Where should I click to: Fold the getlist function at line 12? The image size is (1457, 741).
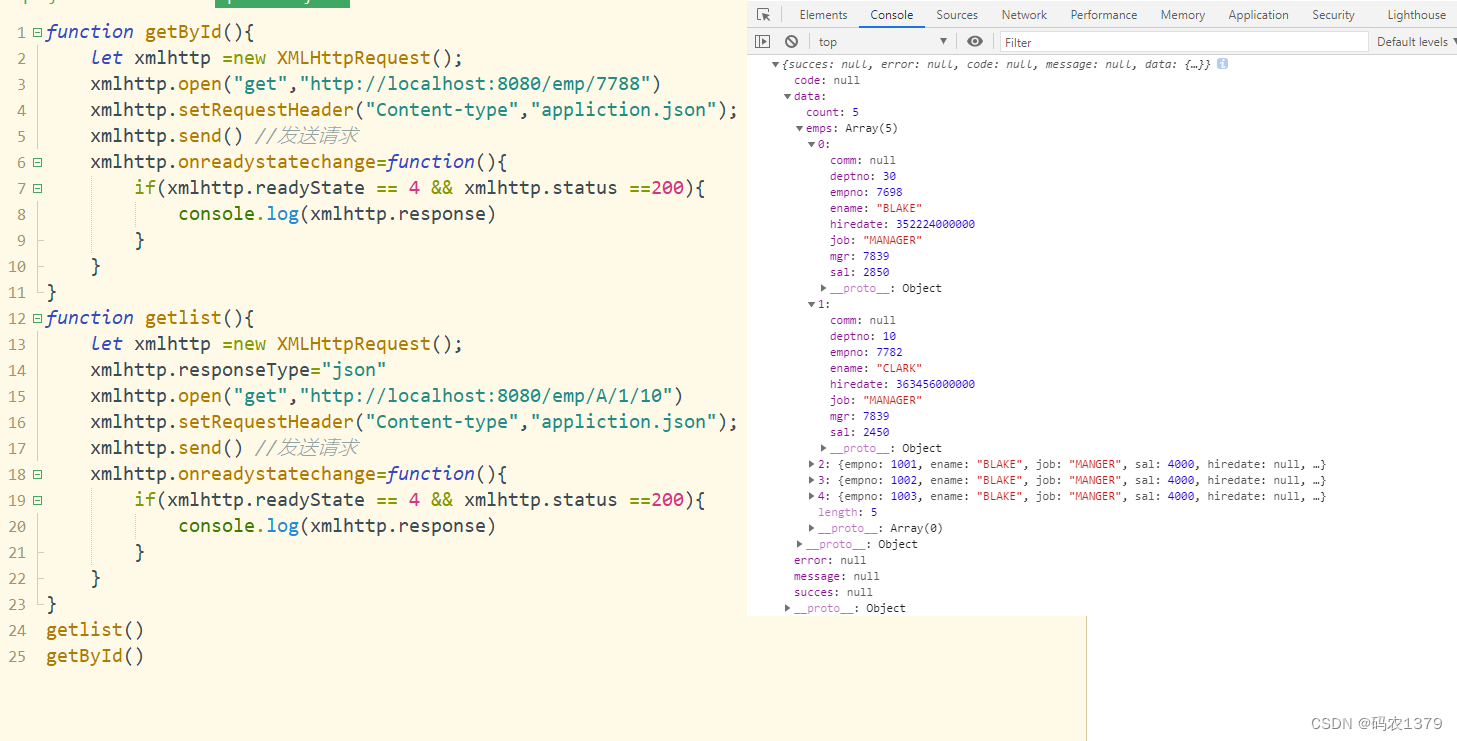coord(37,318)
